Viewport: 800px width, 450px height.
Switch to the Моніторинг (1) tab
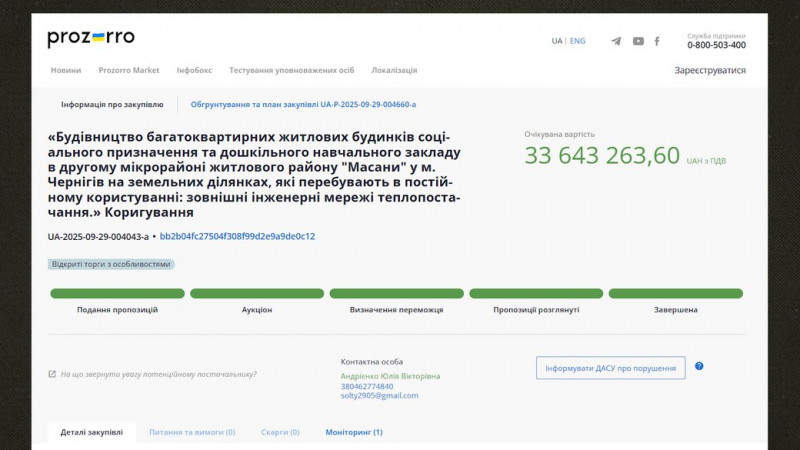tap(353, 432)
